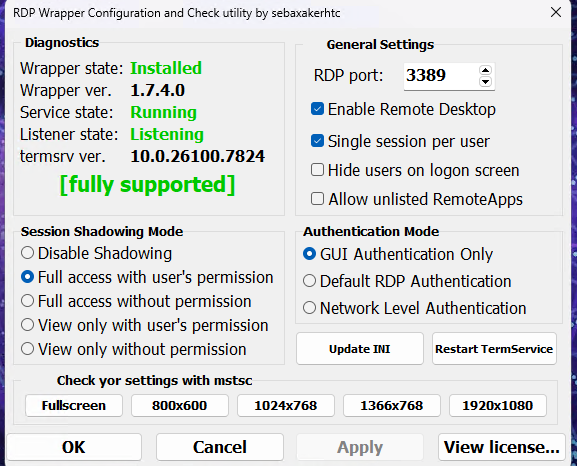Click Restart TermService button
Viewport: 577px width, 466px height.
tap(494, 349)
